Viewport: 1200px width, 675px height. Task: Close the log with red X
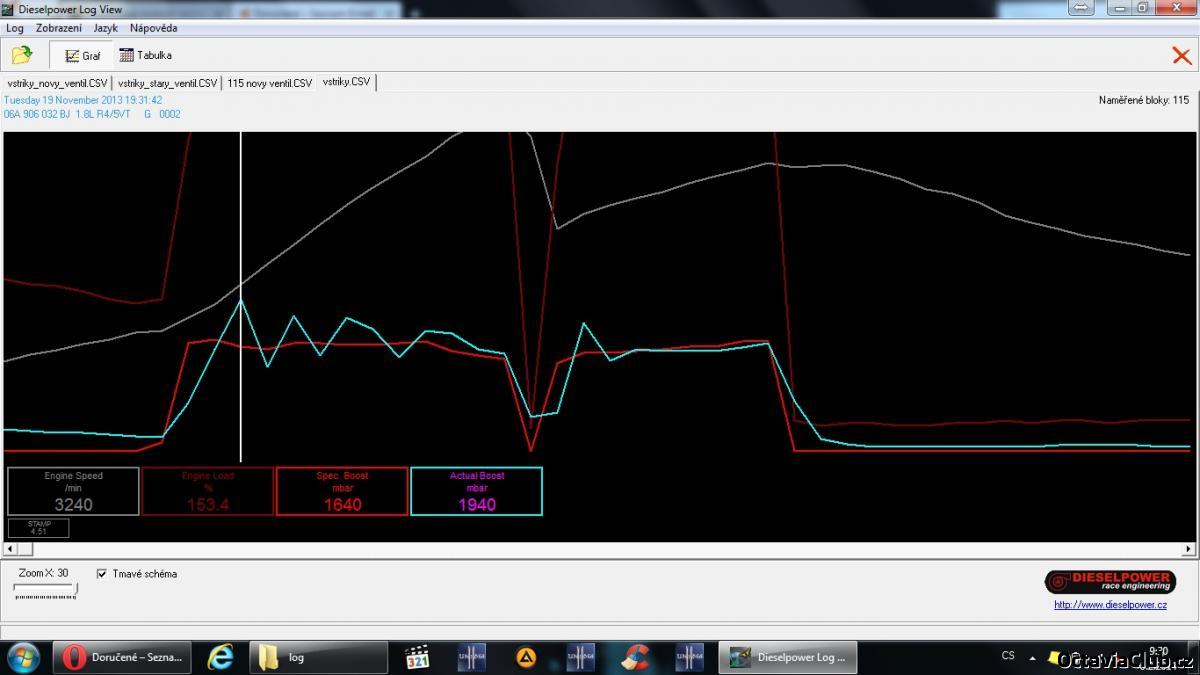tap(1181, 56)
